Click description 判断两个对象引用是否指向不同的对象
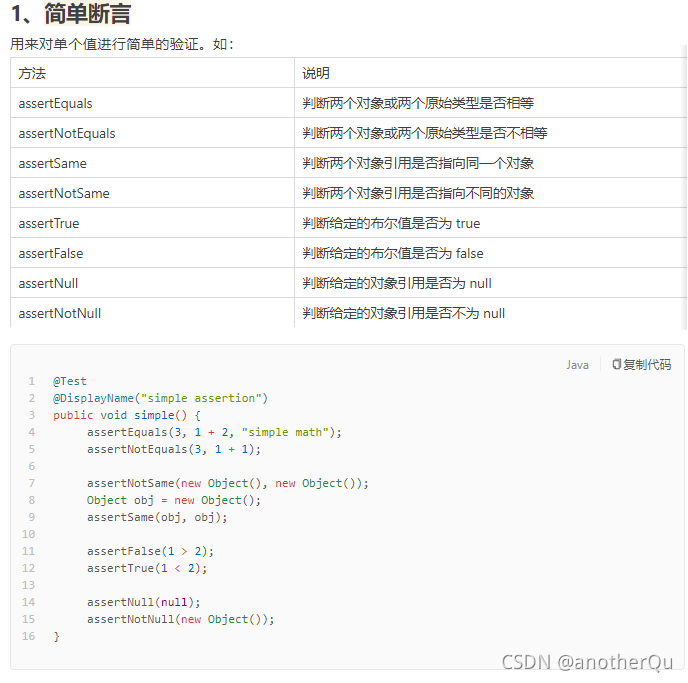The height and width of the screenshot is (683, 688). 418,193
